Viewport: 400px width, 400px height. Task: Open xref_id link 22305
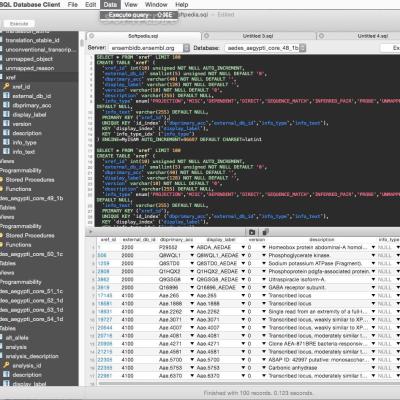click(105, 360)
